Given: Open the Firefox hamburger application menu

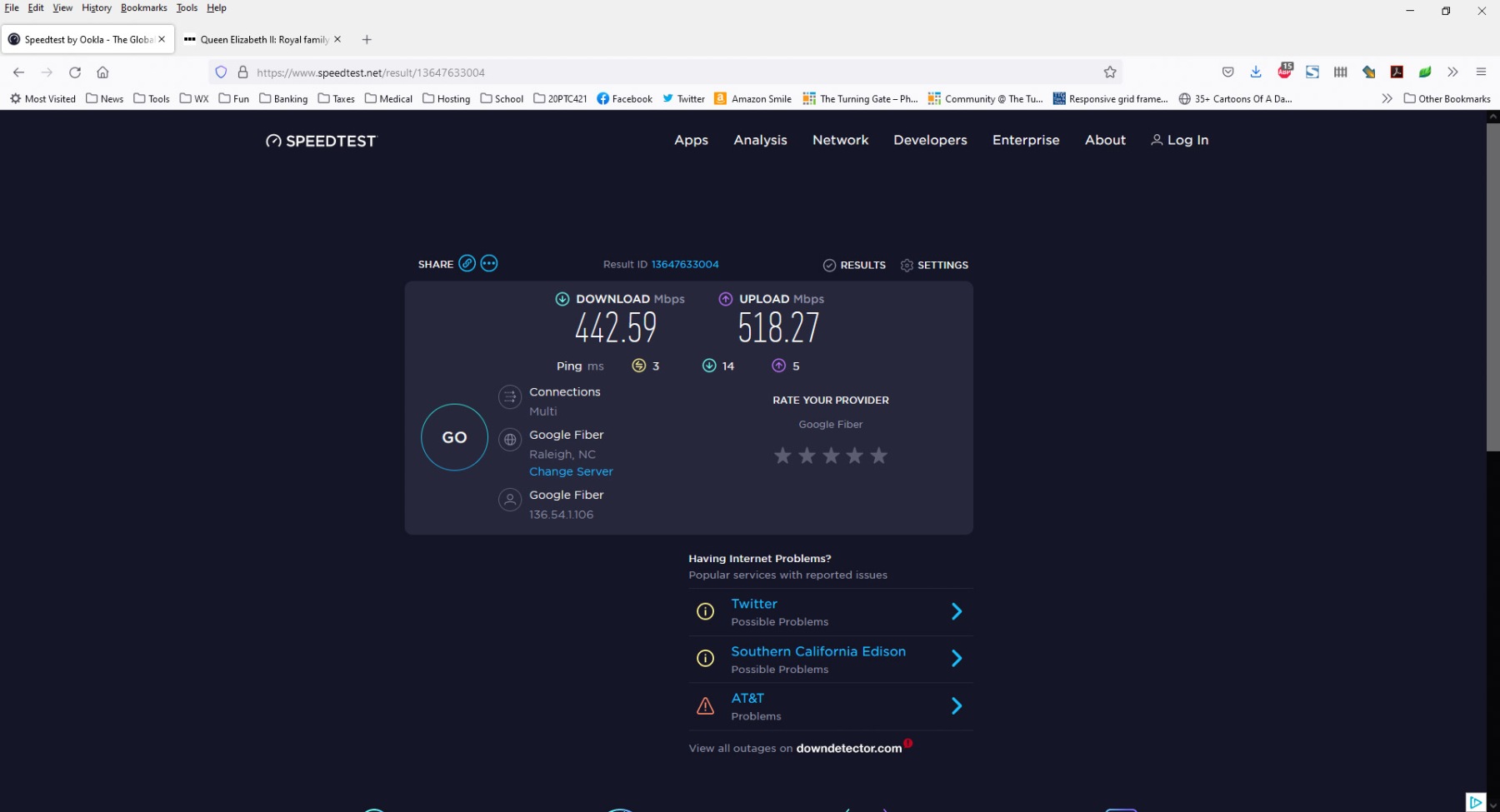Looking at the screenshot, I should (x=1481, y=72).
